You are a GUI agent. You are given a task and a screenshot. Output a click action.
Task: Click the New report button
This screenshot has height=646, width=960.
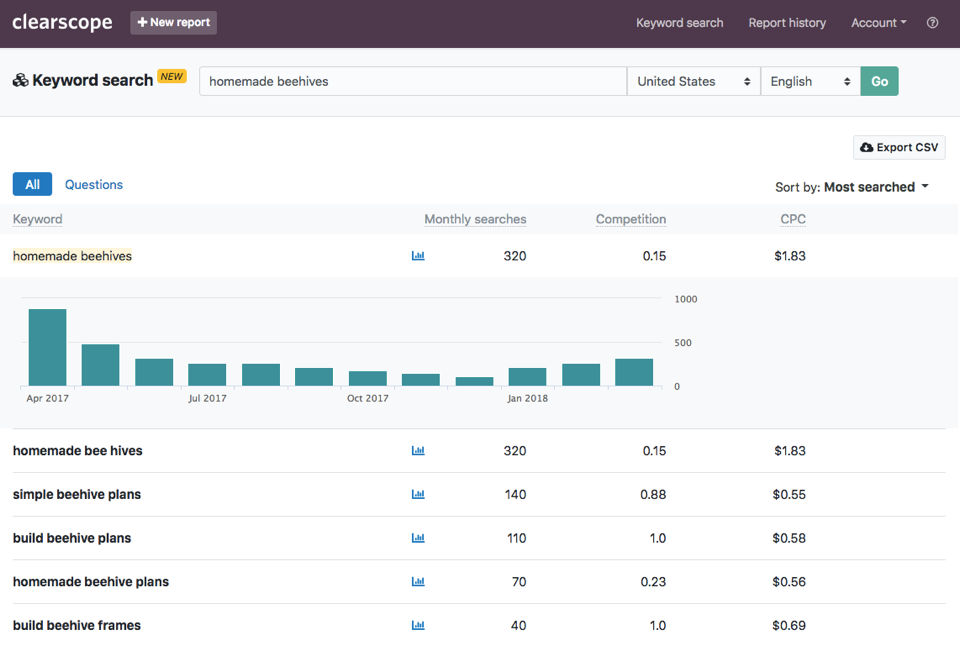173,23
